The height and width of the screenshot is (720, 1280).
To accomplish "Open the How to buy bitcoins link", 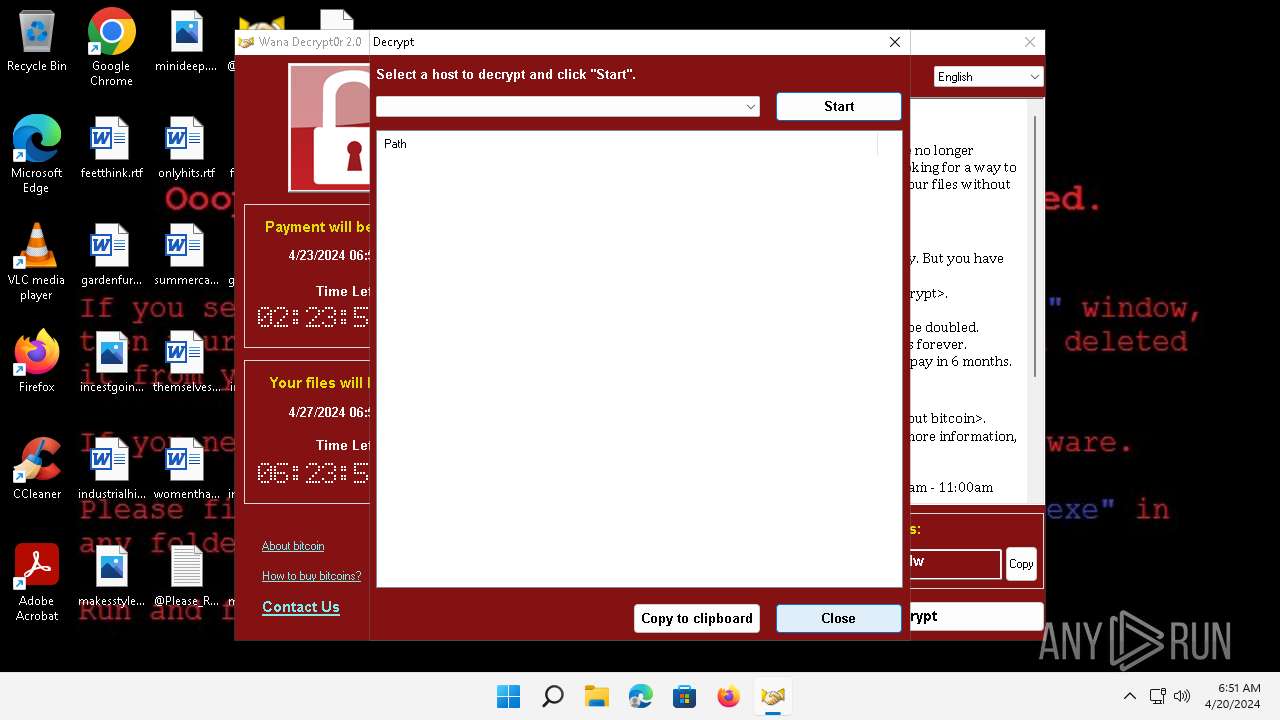I will coord(312,576).
